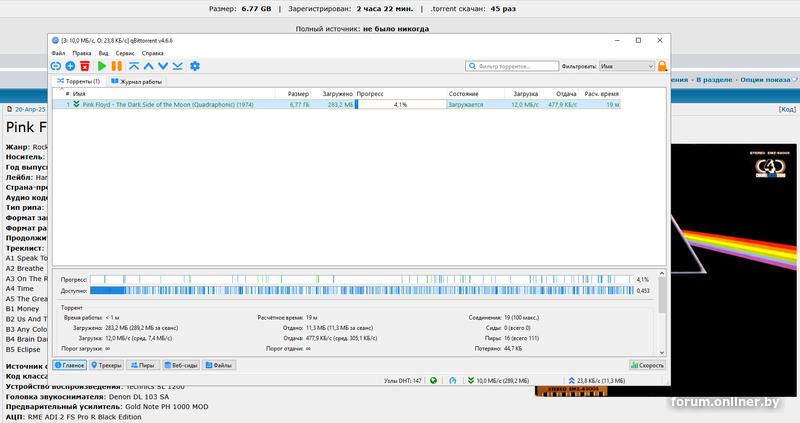Open the Веб-сиды details tab

click(181, 365)
